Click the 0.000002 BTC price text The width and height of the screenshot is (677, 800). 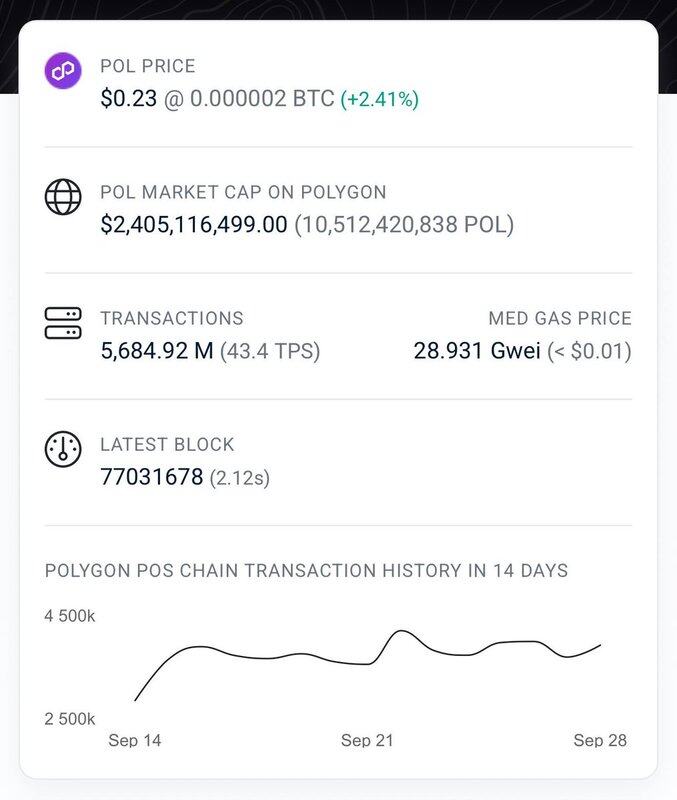(262, 98)
